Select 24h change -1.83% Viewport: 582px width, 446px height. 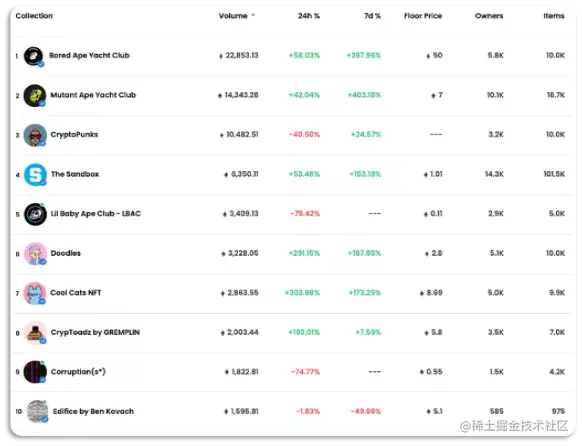point(308,411)
